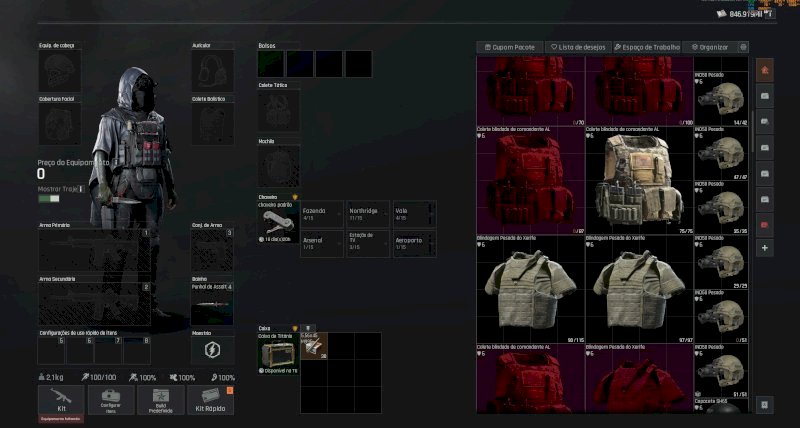Open the Kit Rápido button
The height and width of the screenshot is (428, 800).
[211, 400]
